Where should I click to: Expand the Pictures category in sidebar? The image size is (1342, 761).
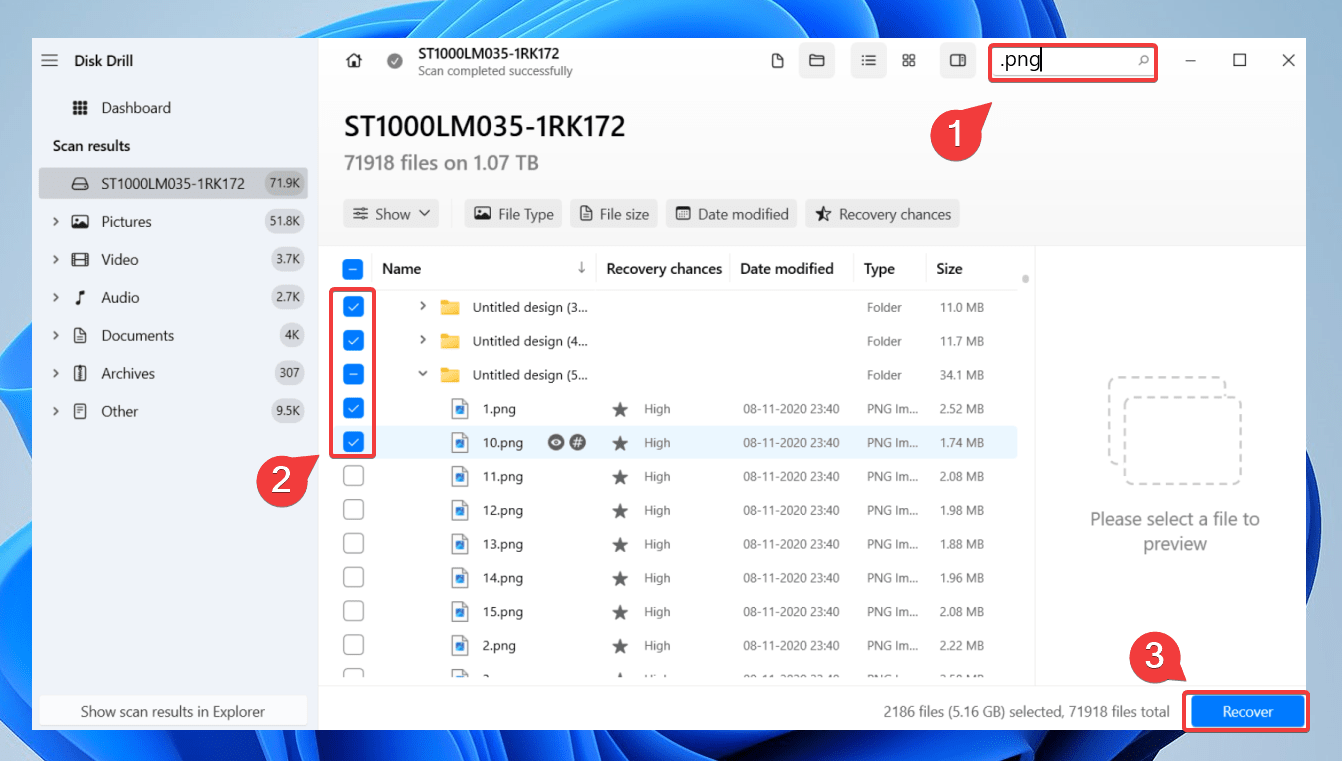(56, 222)
